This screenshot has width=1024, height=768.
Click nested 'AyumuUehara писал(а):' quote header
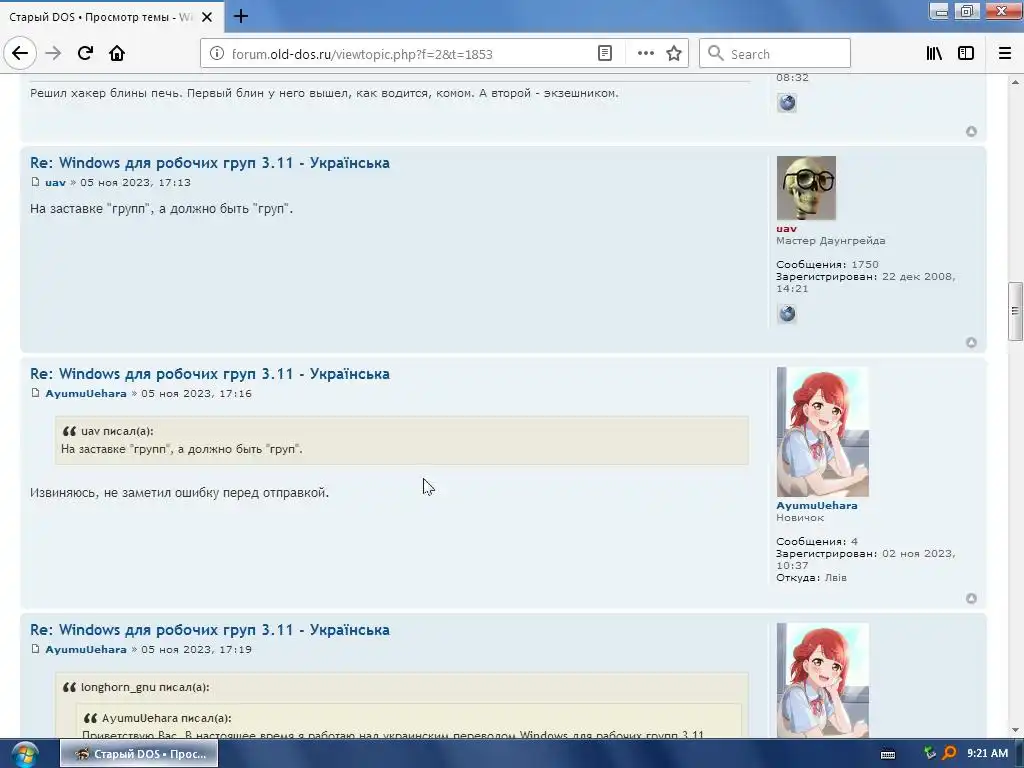167,718
